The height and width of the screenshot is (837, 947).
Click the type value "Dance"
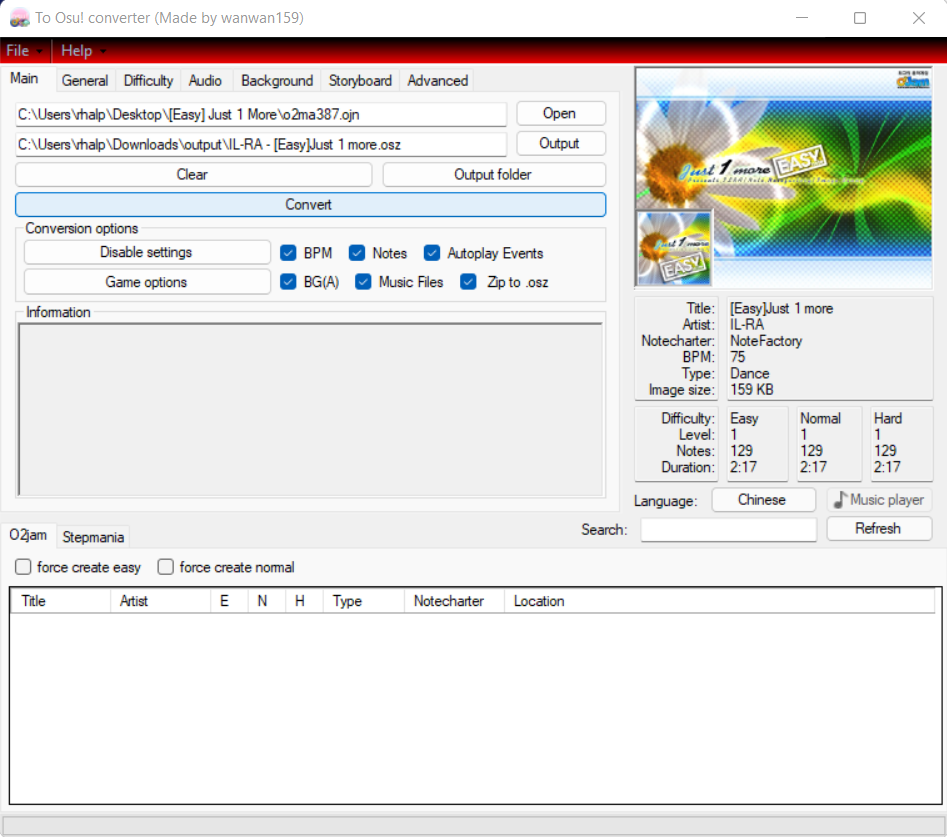click(750, 374)
